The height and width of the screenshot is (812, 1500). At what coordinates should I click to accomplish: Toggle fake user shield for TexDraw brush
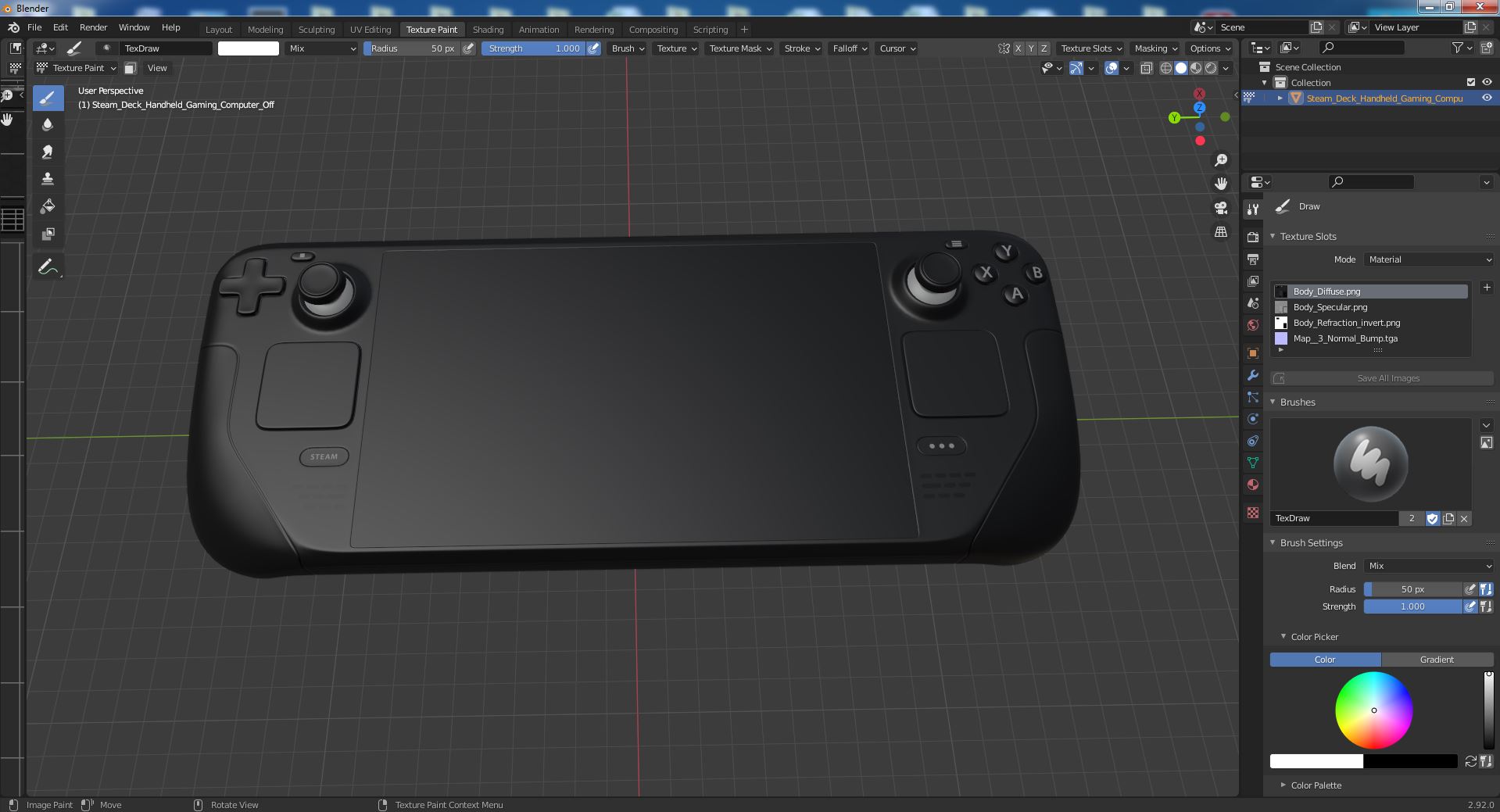pyautogui.click(x=1432, y=518)
